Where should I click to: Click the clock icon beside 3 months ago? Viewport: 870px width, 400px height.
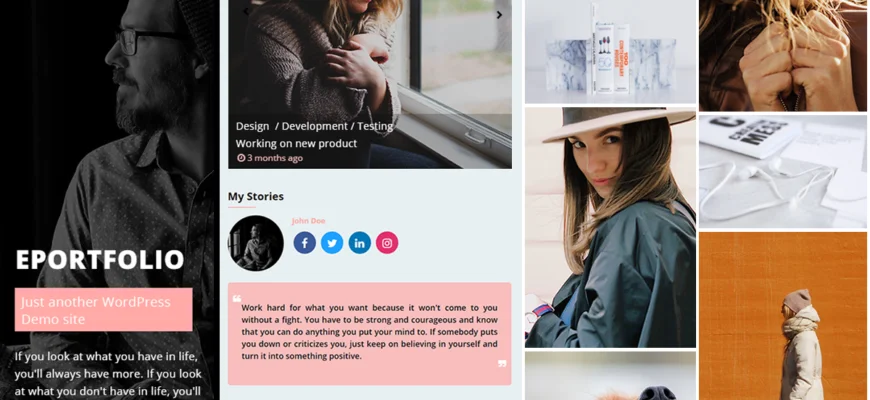(241, 158)
